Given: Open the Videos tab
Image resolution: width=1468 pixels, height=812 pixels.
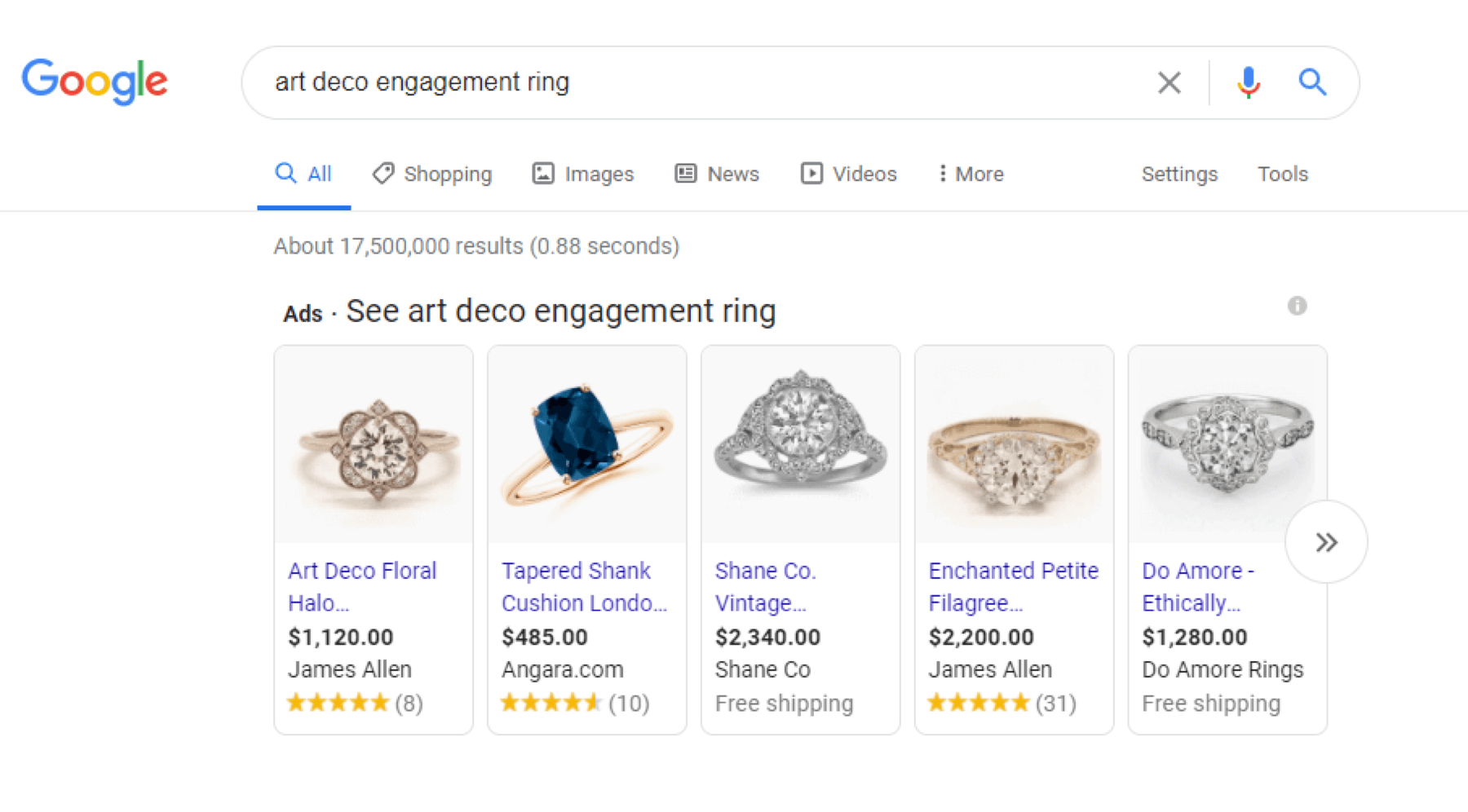Looking at the screenshot, I should pyautogui.click(x=848, y=174).
